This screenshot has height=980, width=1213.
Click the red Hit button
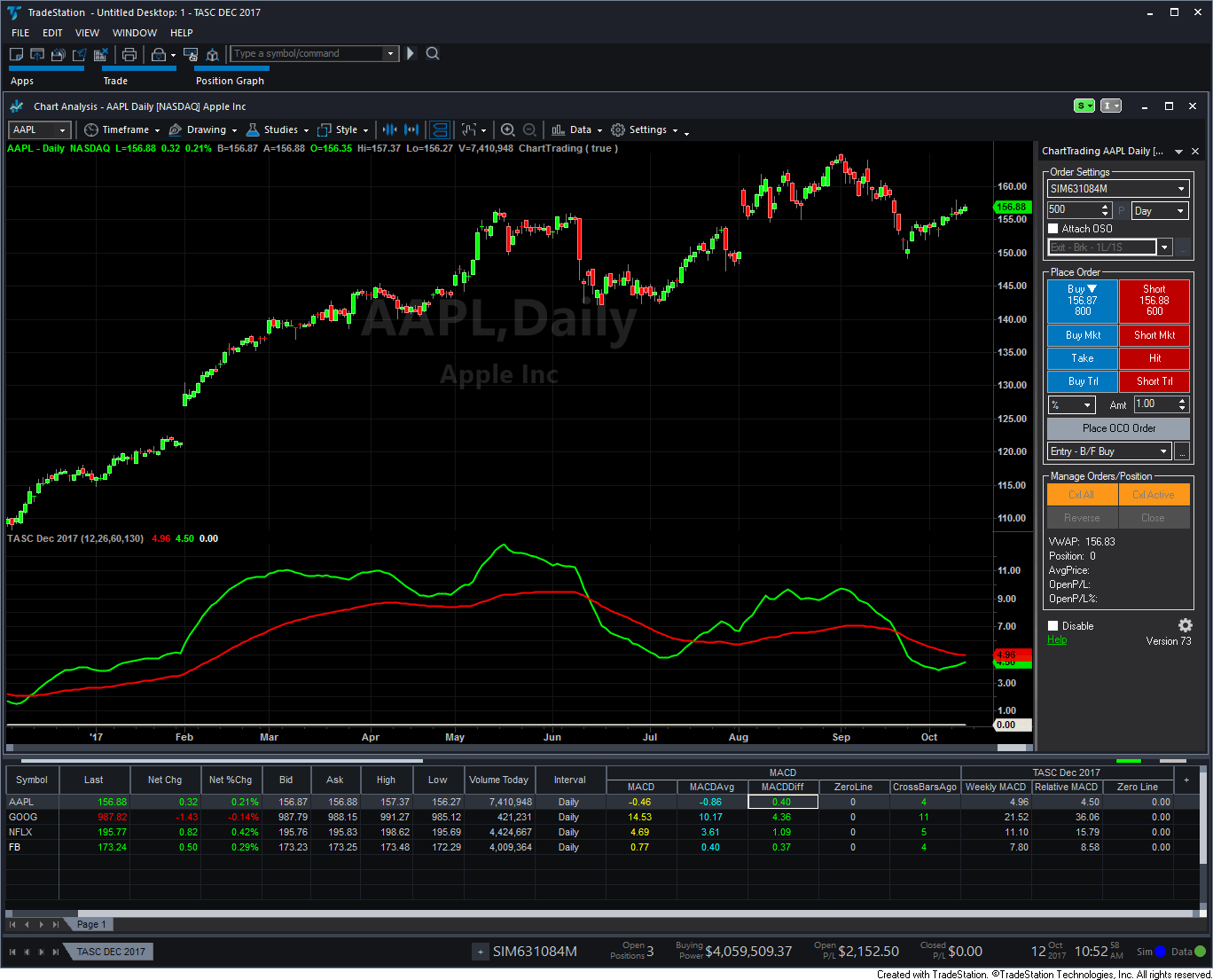pyautogui.click(x=1154, y=358)
